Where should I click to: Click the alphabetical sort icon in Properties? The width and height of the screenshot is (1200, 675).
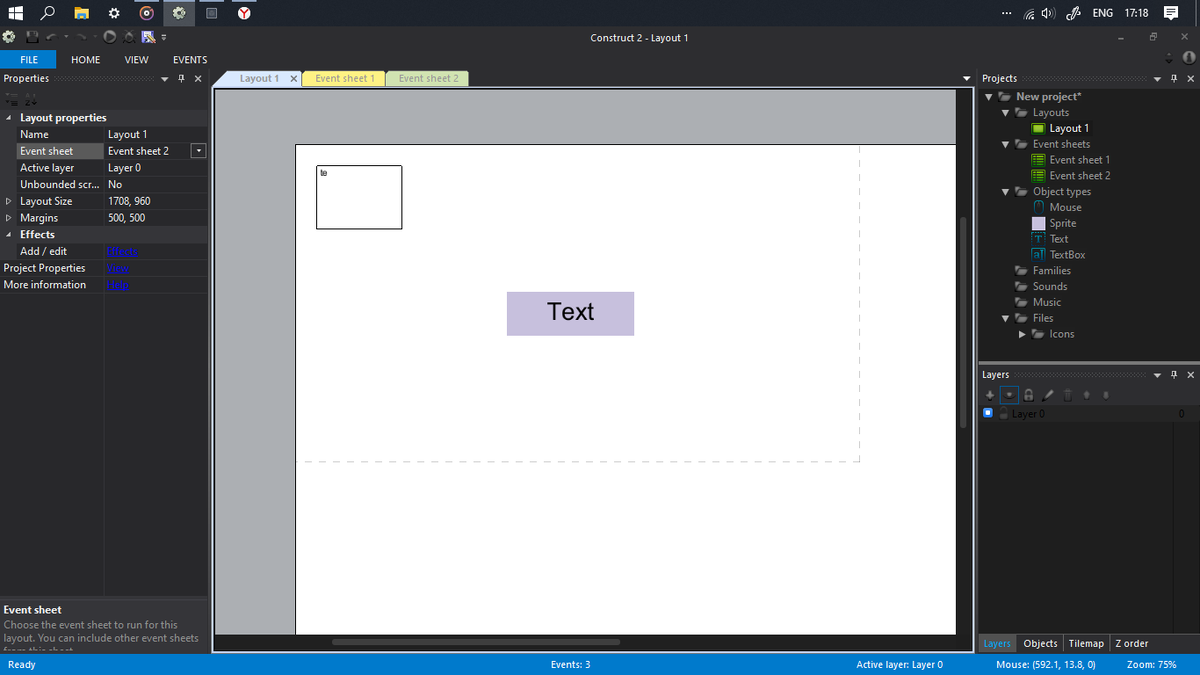[30, 99]
